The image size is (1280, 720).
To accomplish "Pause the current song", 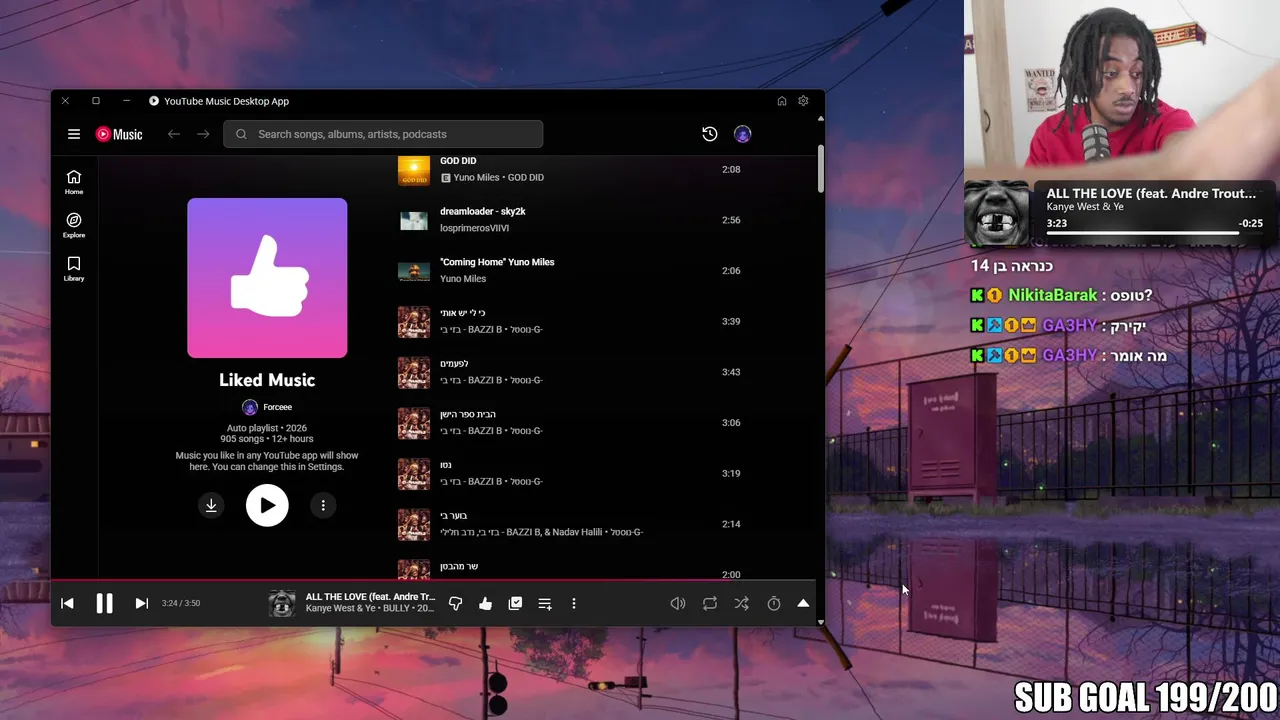I will coord(104,603).
